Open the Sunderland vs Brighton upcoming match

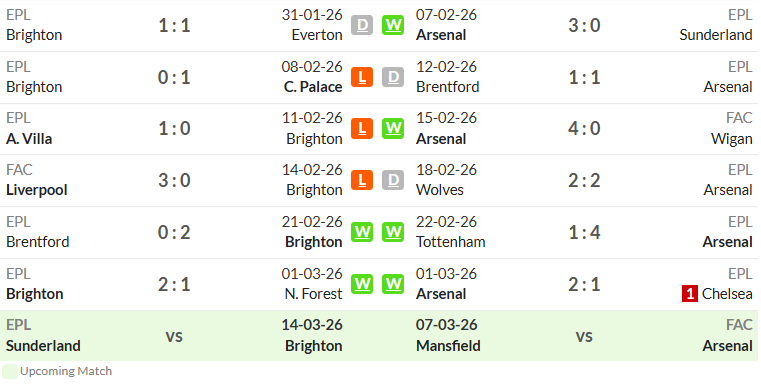click(190, 336)
